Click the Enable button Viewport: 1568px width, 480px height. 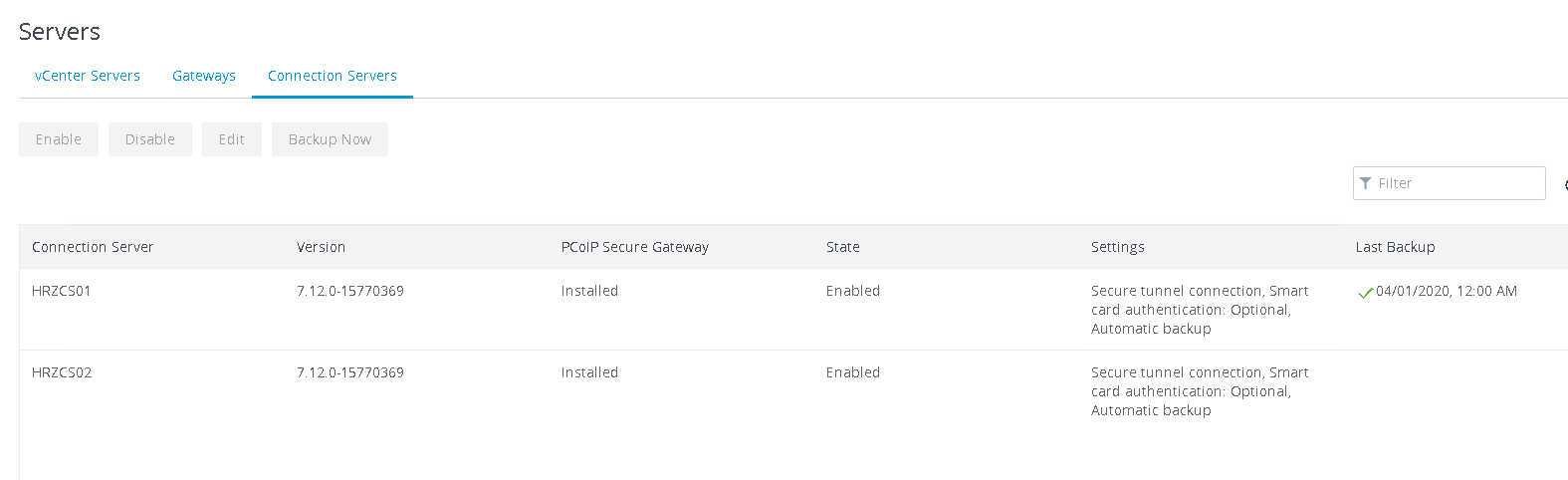(59, 139)
